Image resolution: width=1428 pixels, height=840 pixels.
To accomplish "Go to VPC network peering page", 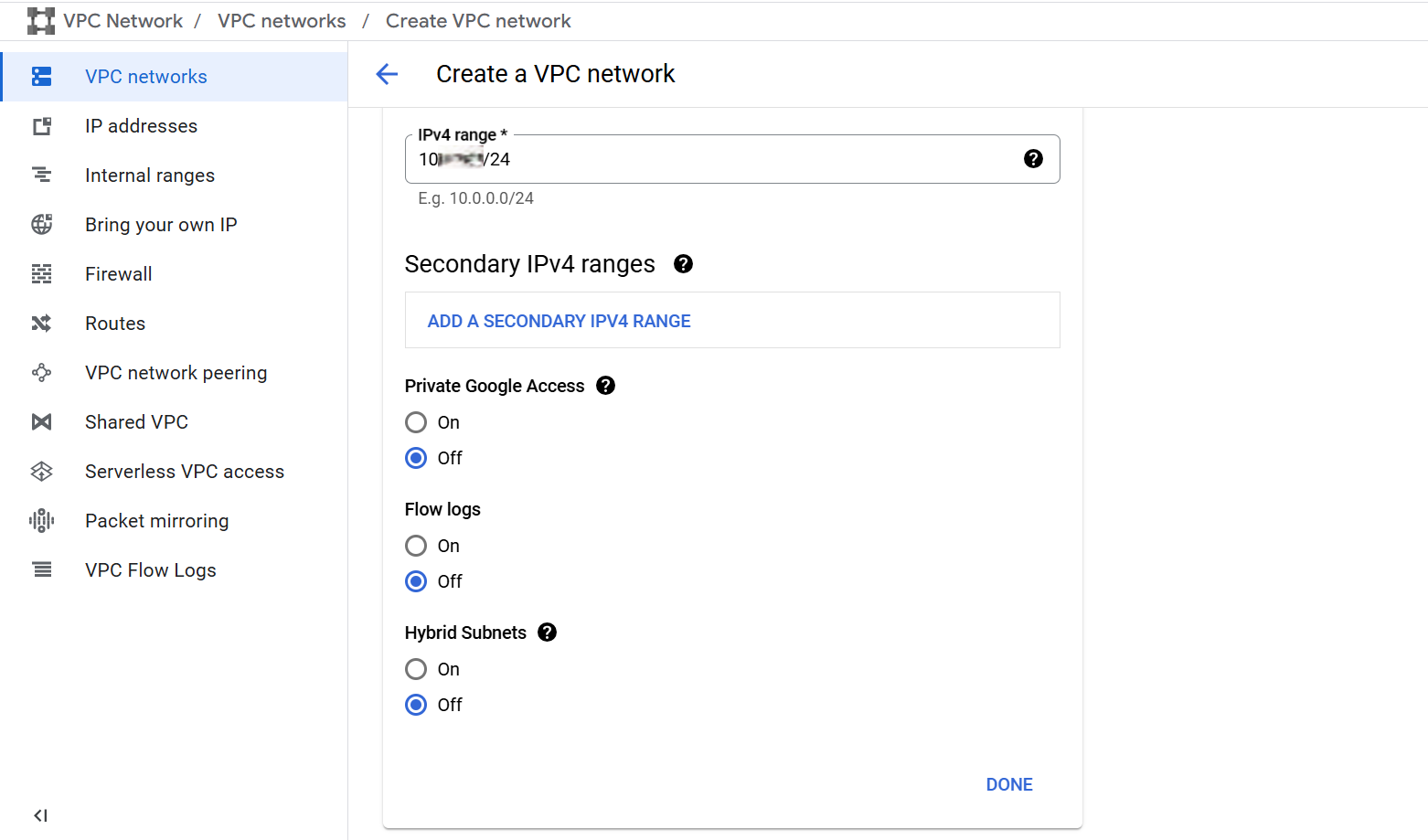I will 176,373.
